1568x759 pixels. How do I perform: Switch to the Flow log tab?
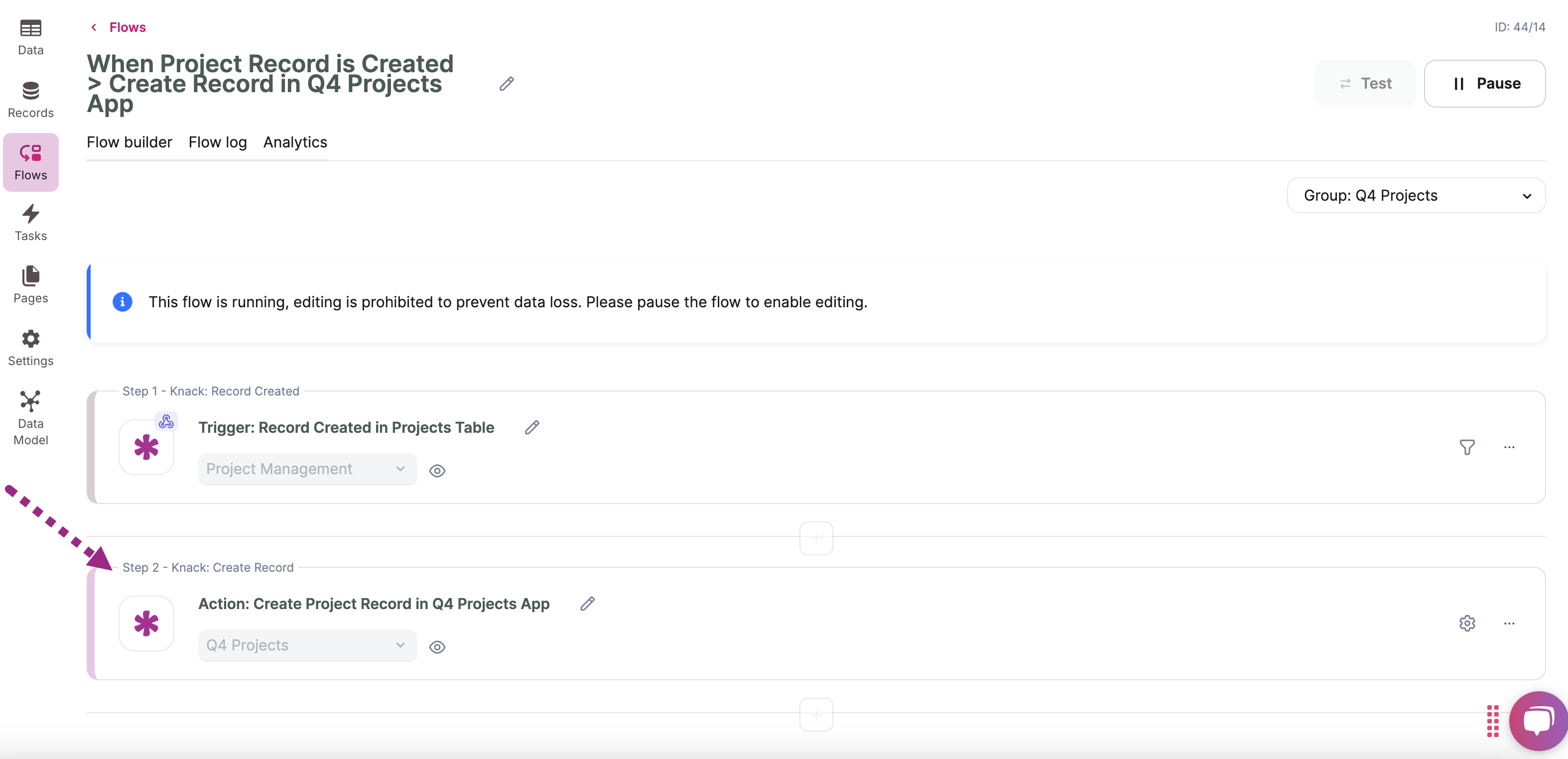click(x=217, y=142)
